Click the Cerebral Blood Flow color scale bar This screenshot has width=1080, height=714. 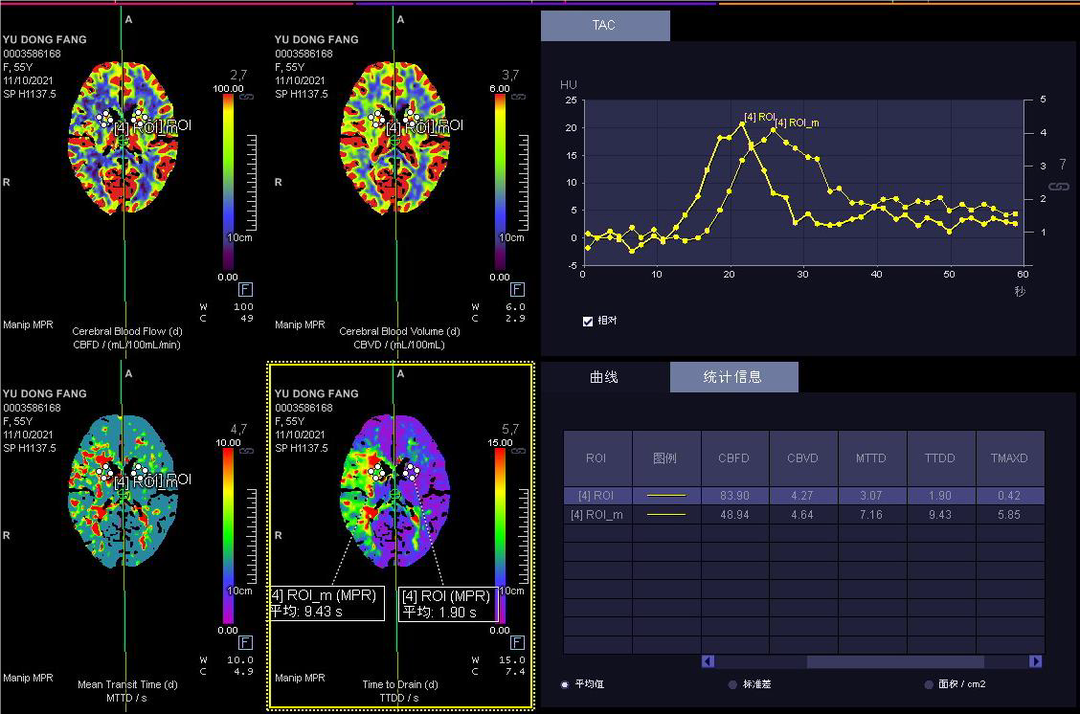tap(228, 182)
